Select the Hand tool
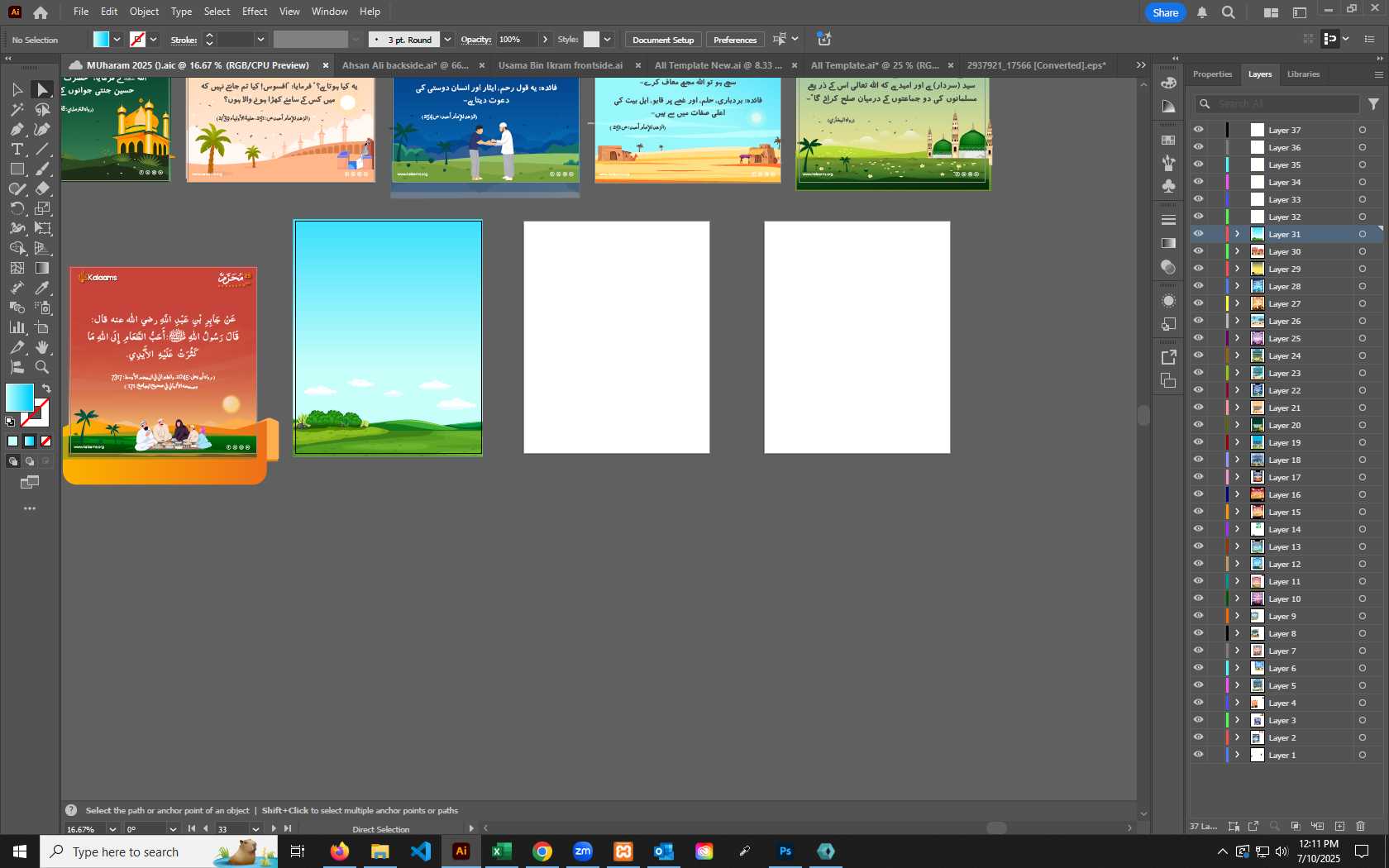This screenshot has height=868, width=1389. [x=42, y=347]
